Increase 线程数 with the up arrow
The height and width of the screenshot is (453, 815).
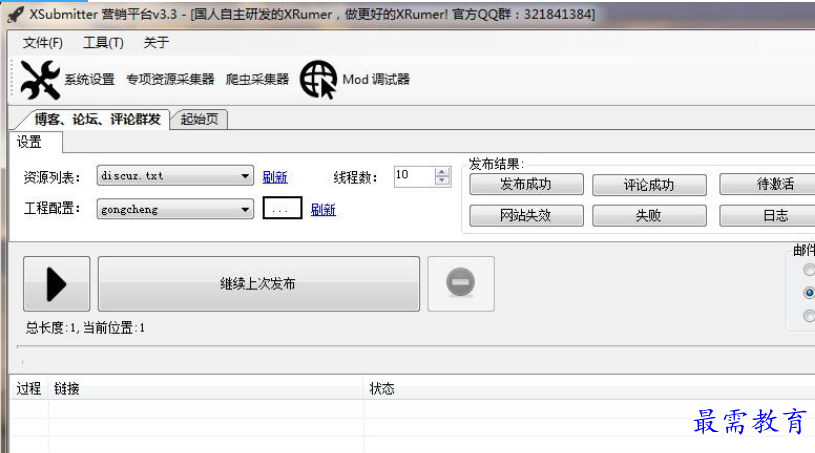pos(442,171)
